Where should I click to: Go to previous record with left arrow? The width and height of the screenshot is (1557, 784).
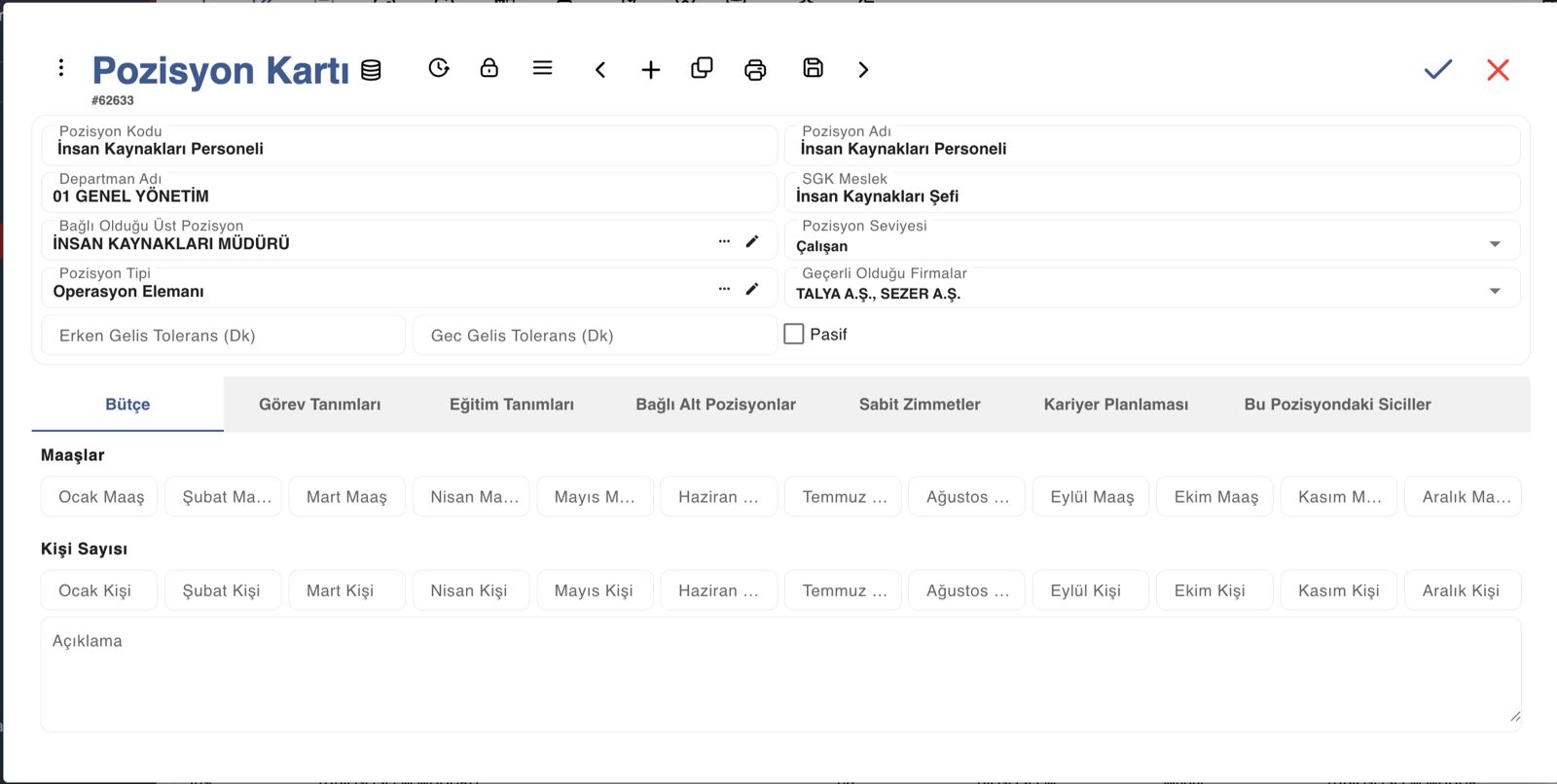coord(600,69)
